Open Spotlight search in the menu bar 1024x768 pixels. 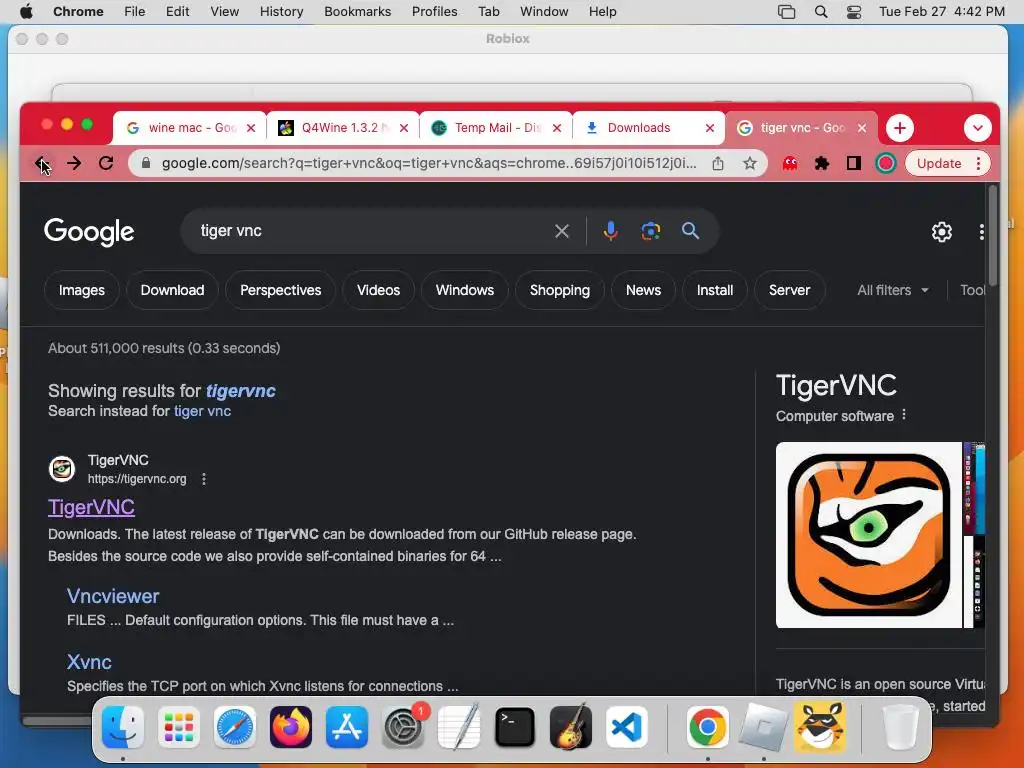tap(821, 12)
